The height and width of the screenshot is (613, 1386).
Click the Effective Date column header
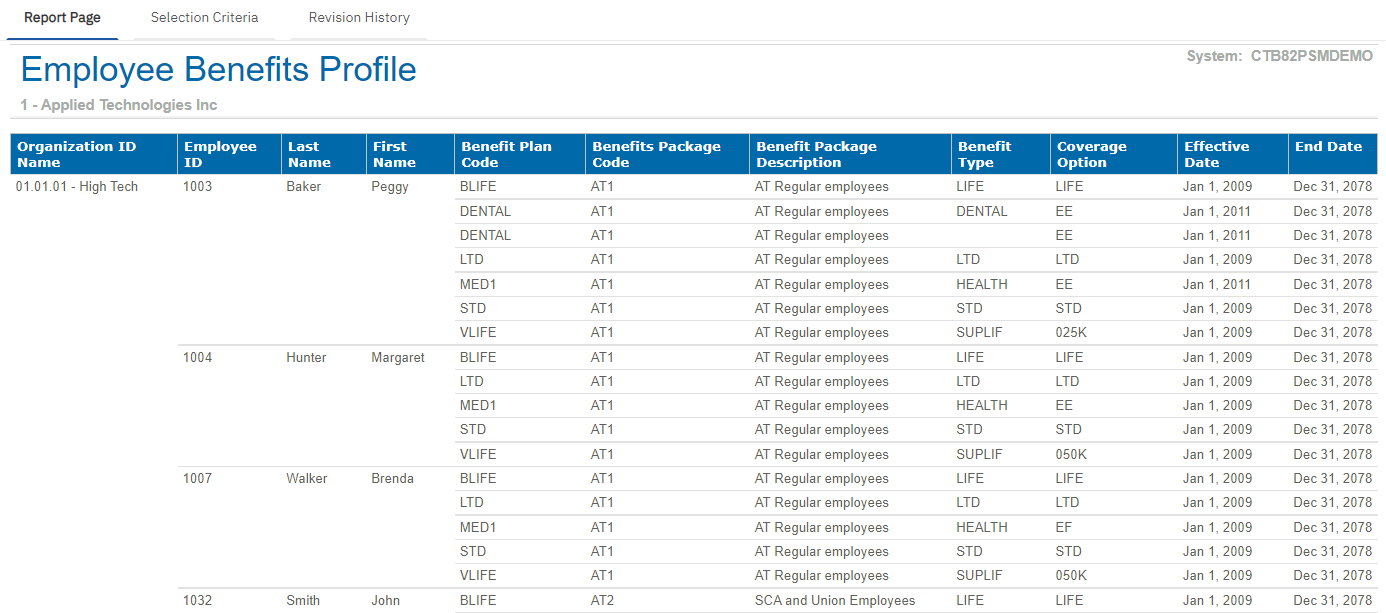click(1217, 154)
